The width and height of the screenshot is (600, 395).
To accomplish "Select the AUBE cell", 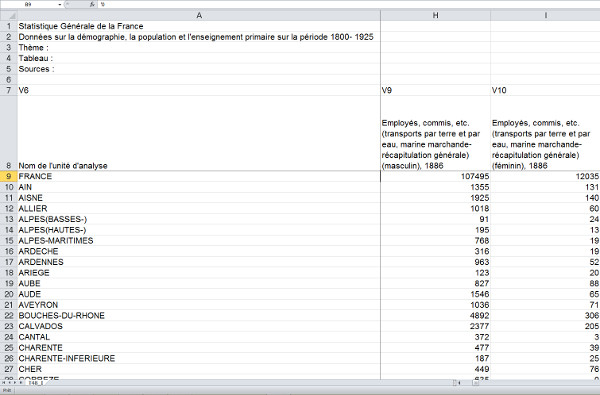I will pos(199,284).
